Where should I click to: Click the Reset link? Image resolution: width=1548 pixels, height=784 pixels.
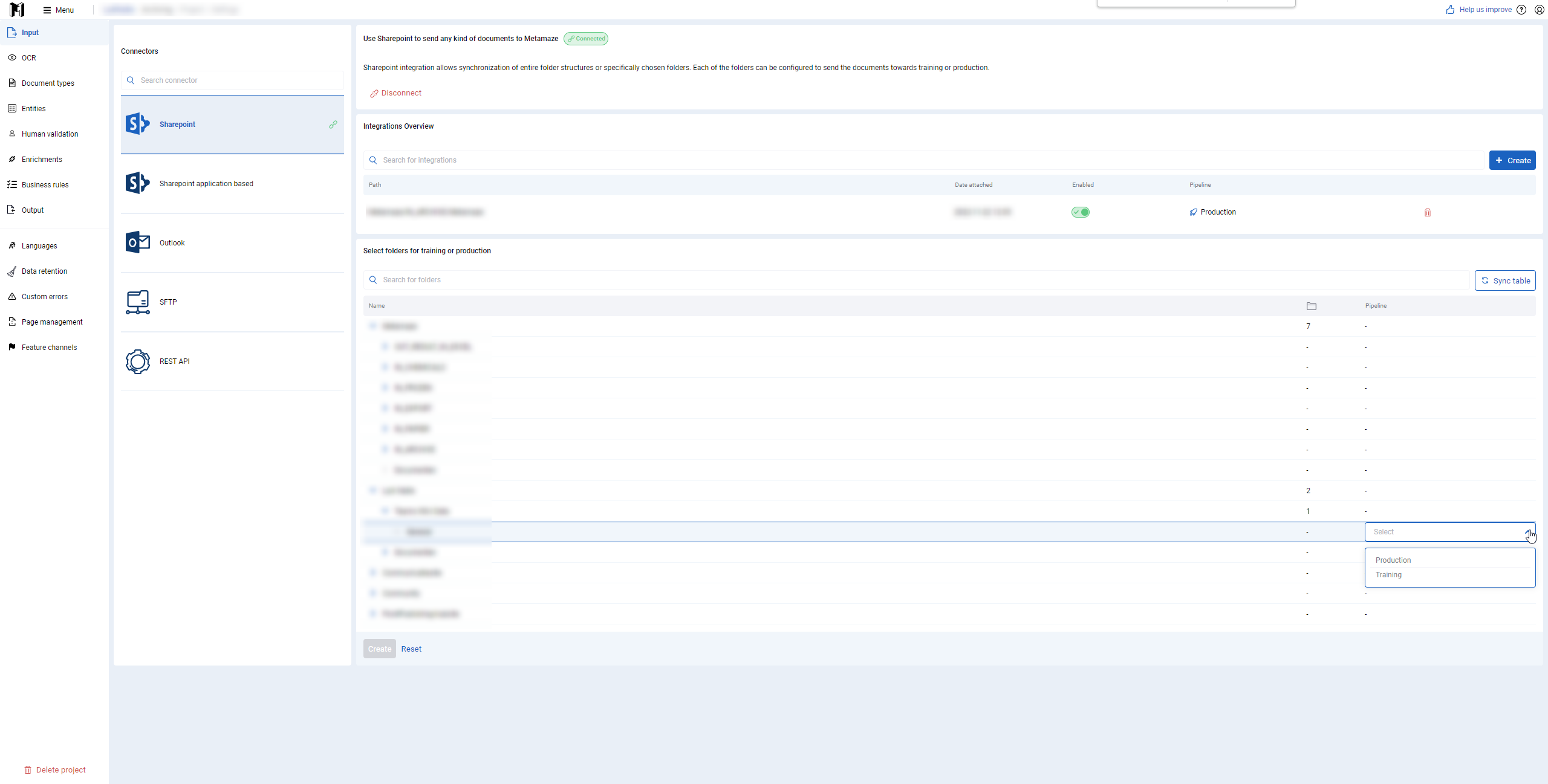pos(411,649)
